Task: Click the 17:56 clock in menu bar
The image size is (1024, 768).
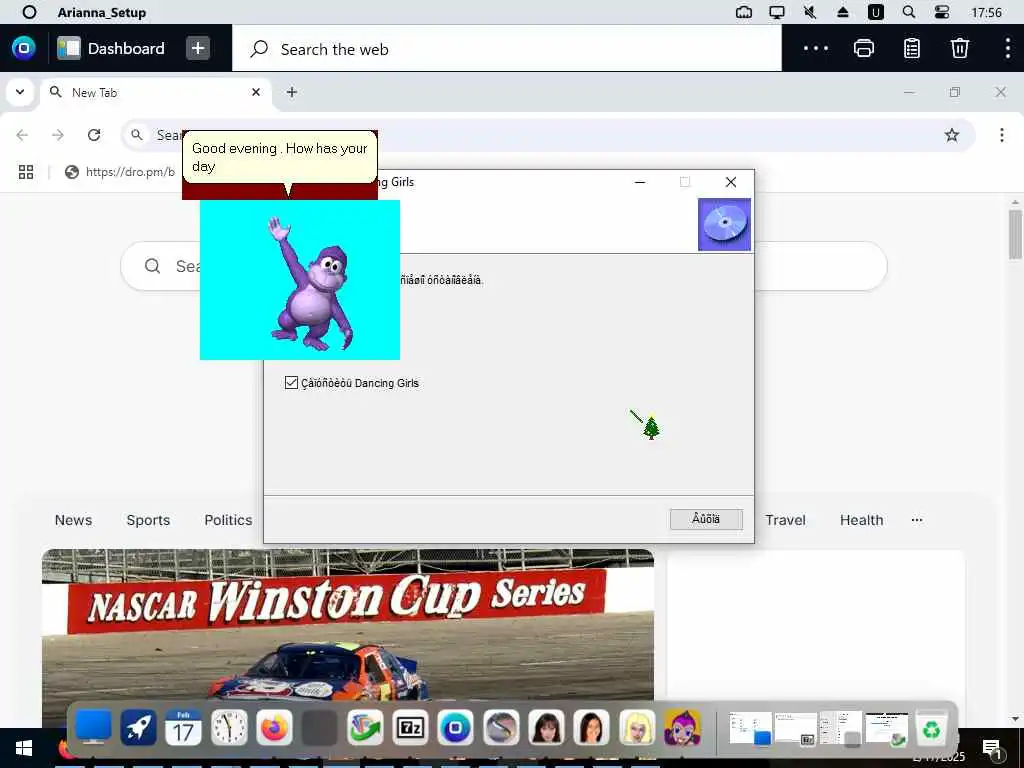Action: click(x=986, y=12)
